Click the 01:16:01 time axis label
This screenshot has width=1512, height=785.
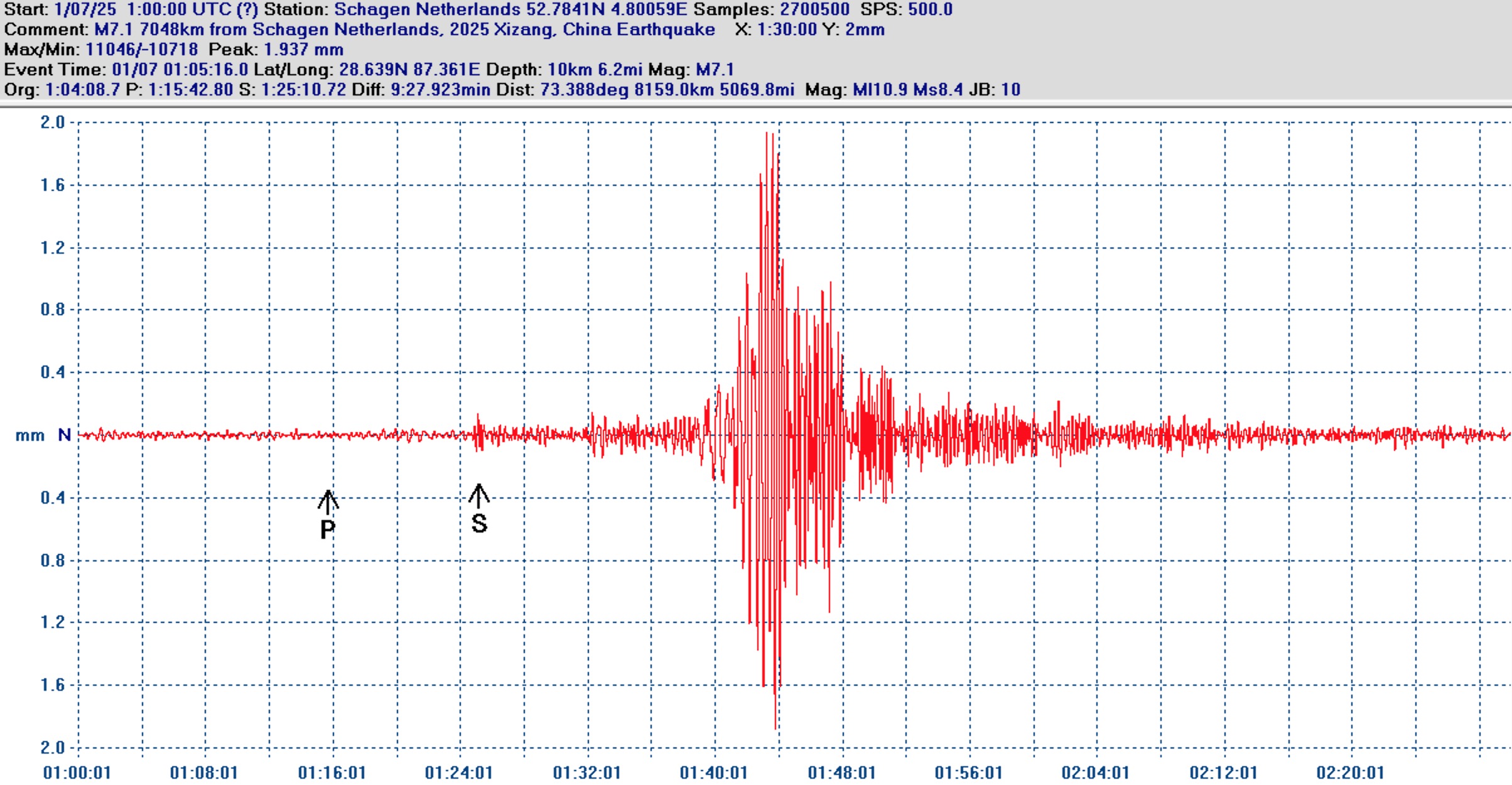pos(332,772)
